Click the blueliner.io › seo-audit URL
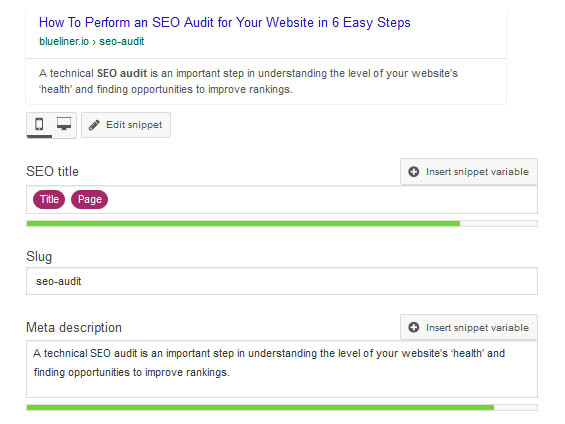 pos(92,41)
